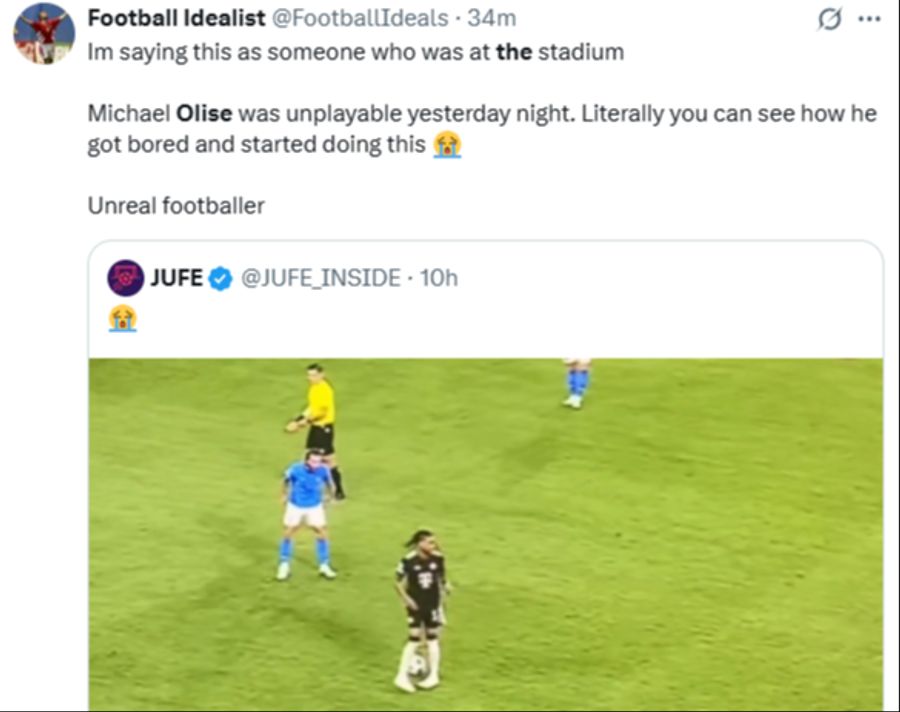Click the blue verified badge beside JUFE
Screen dimensions: 900x712
[x=220, y=278]
